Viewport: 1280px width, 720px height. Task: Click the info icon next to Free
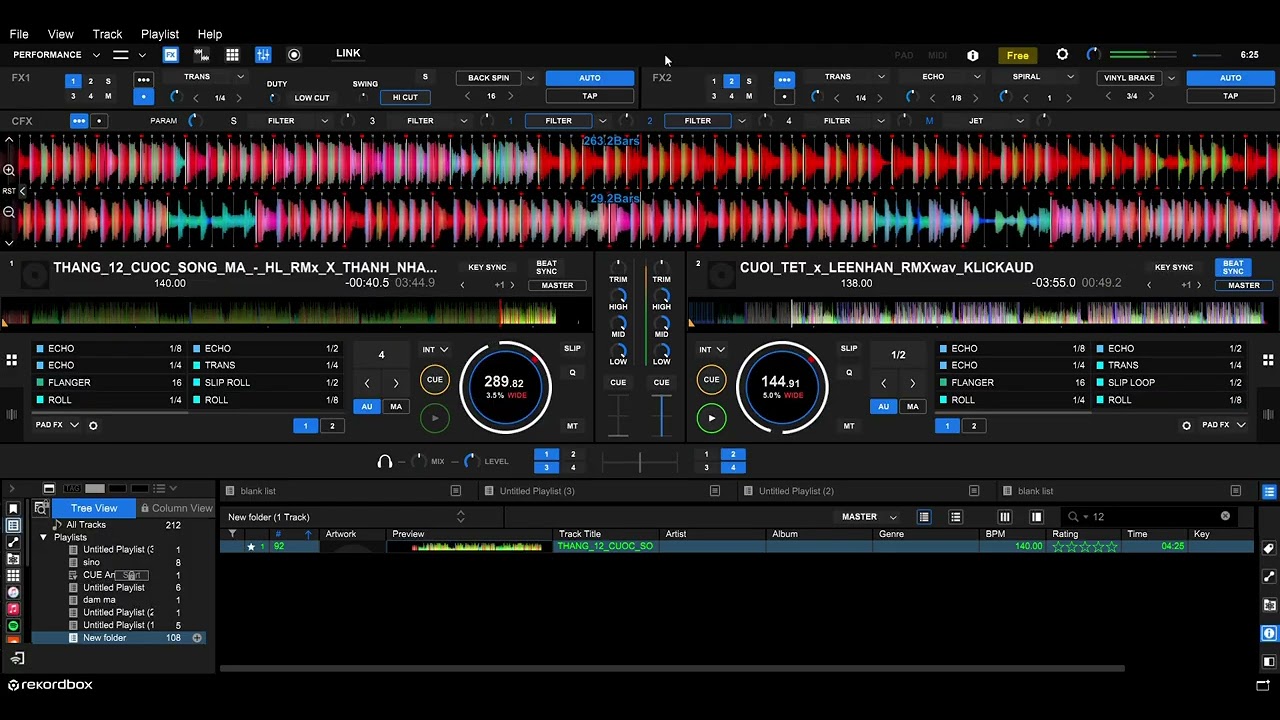(x=973, y=55)
